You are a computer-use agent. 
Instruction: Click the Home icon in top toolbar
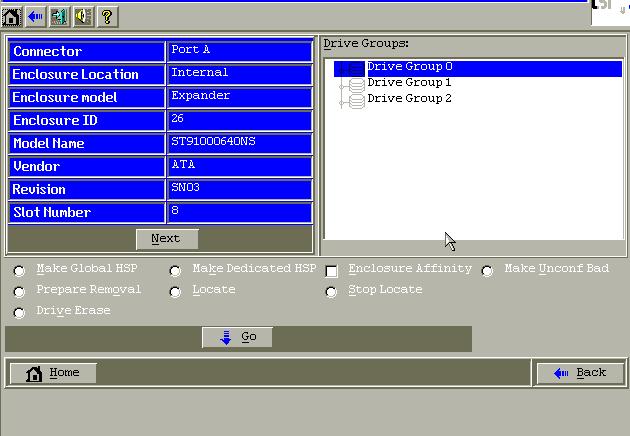13,16
